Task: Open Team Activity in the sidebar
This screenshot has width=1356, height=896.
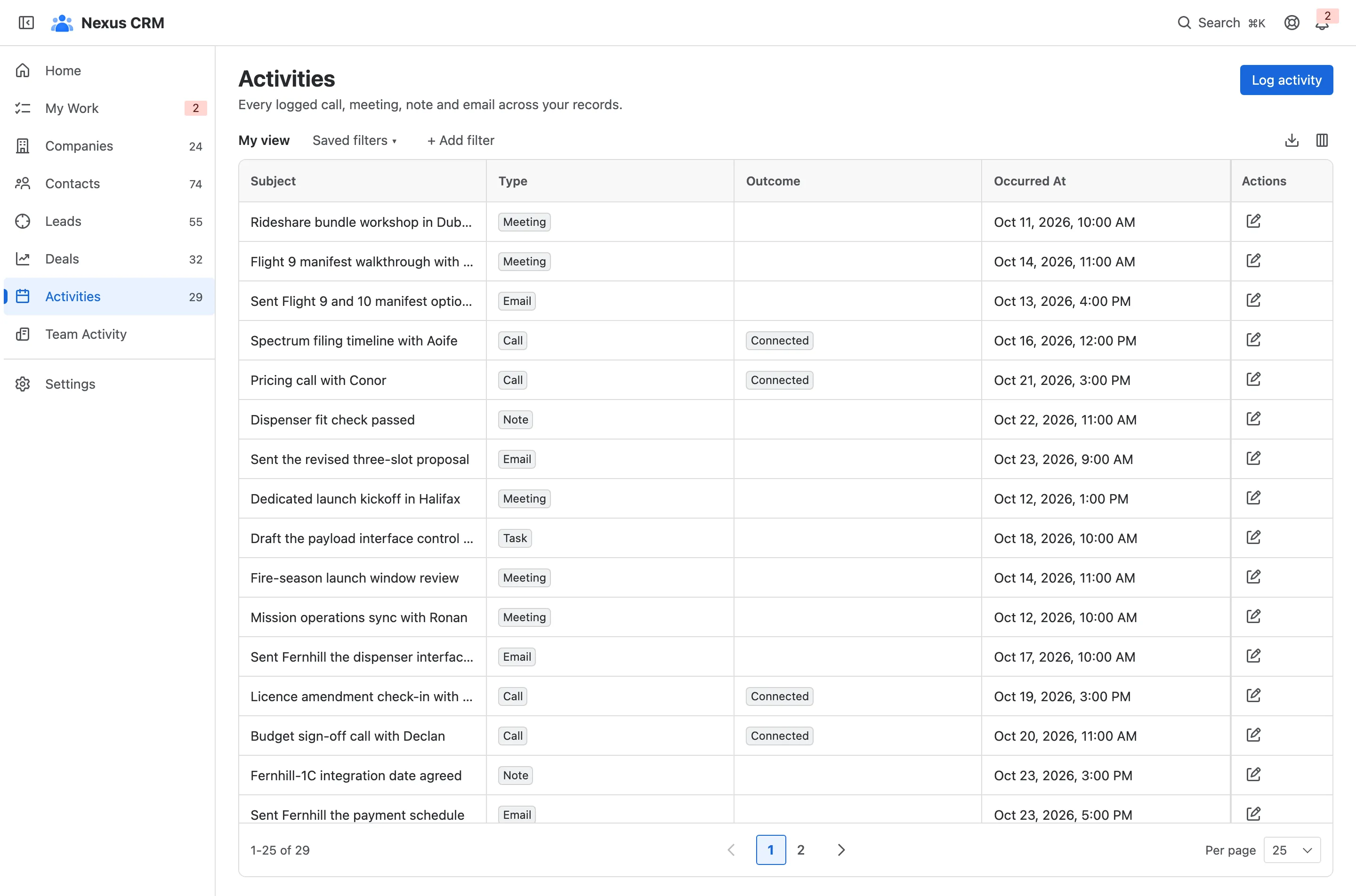Action: (109, 334)
